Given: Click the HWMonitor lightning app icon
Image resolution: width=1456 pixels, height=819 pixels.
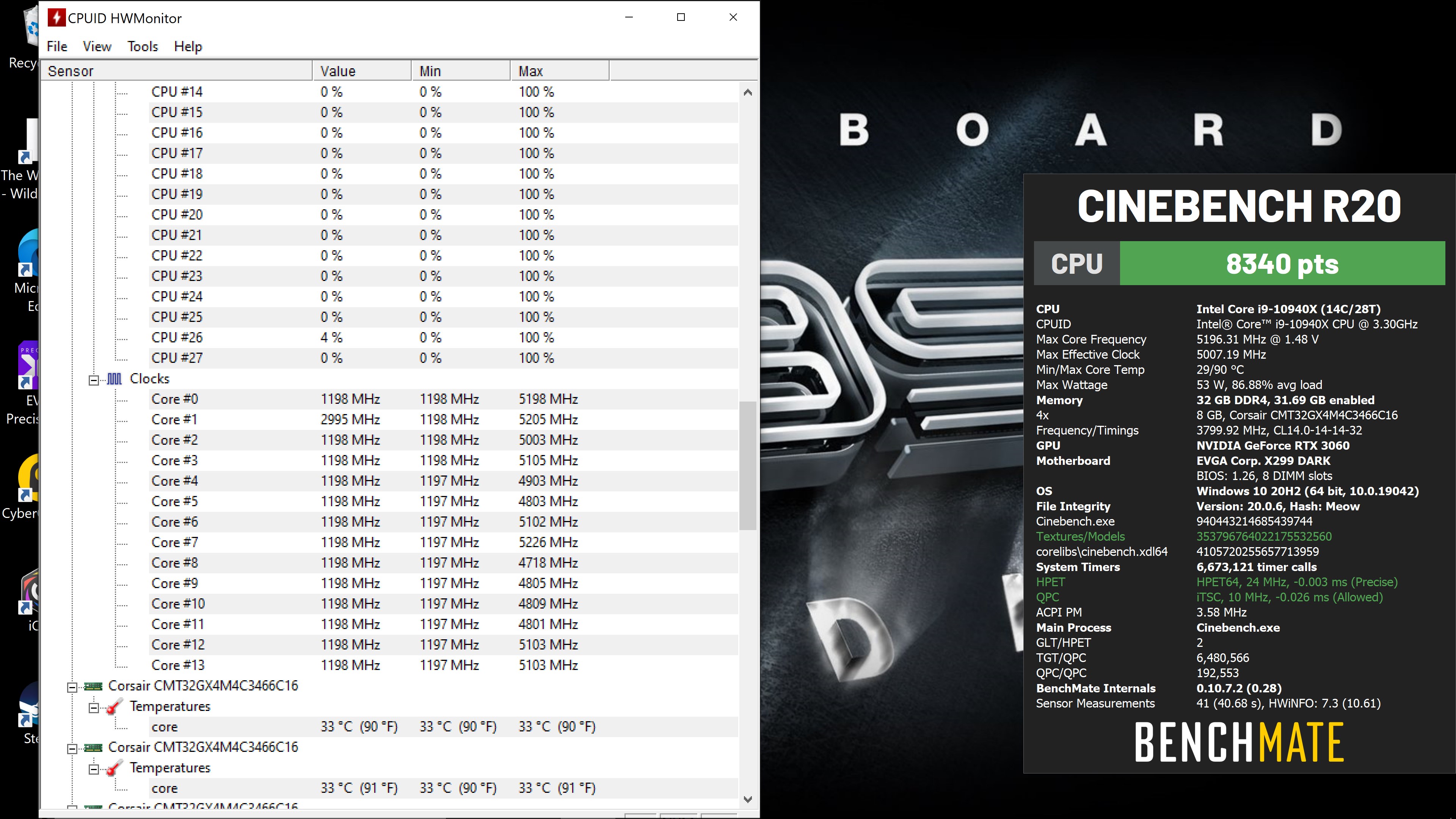Looking at the screenshot, I should click(x=56, y=17).
